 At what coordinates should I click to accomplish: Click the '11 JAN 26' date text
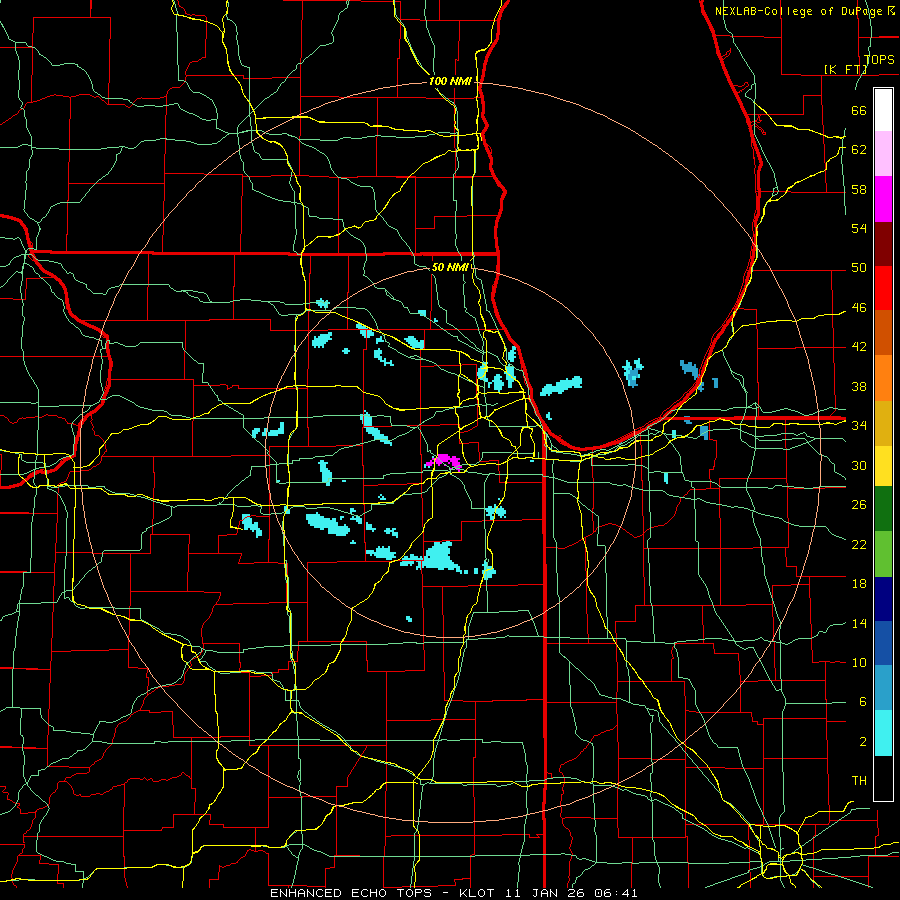[x=545, y=893]
